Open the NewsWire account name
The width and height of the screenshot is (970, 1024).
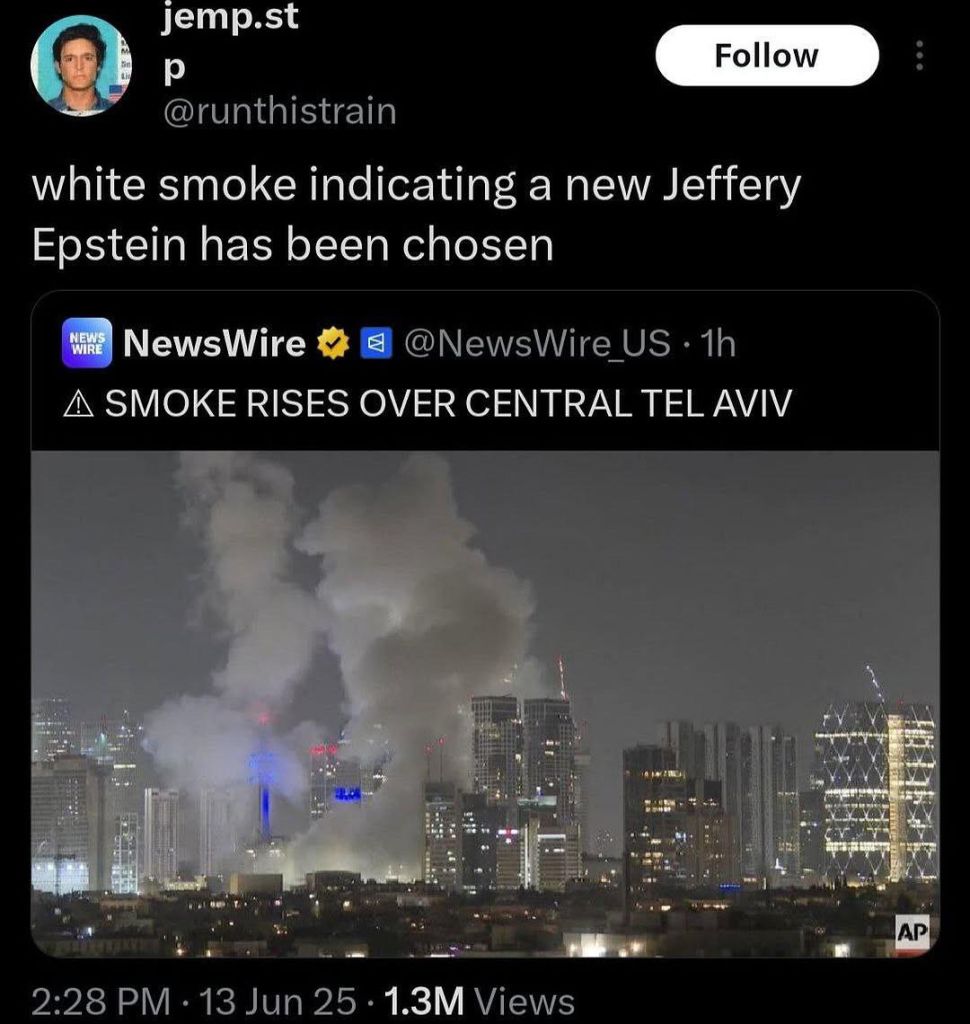214,344
